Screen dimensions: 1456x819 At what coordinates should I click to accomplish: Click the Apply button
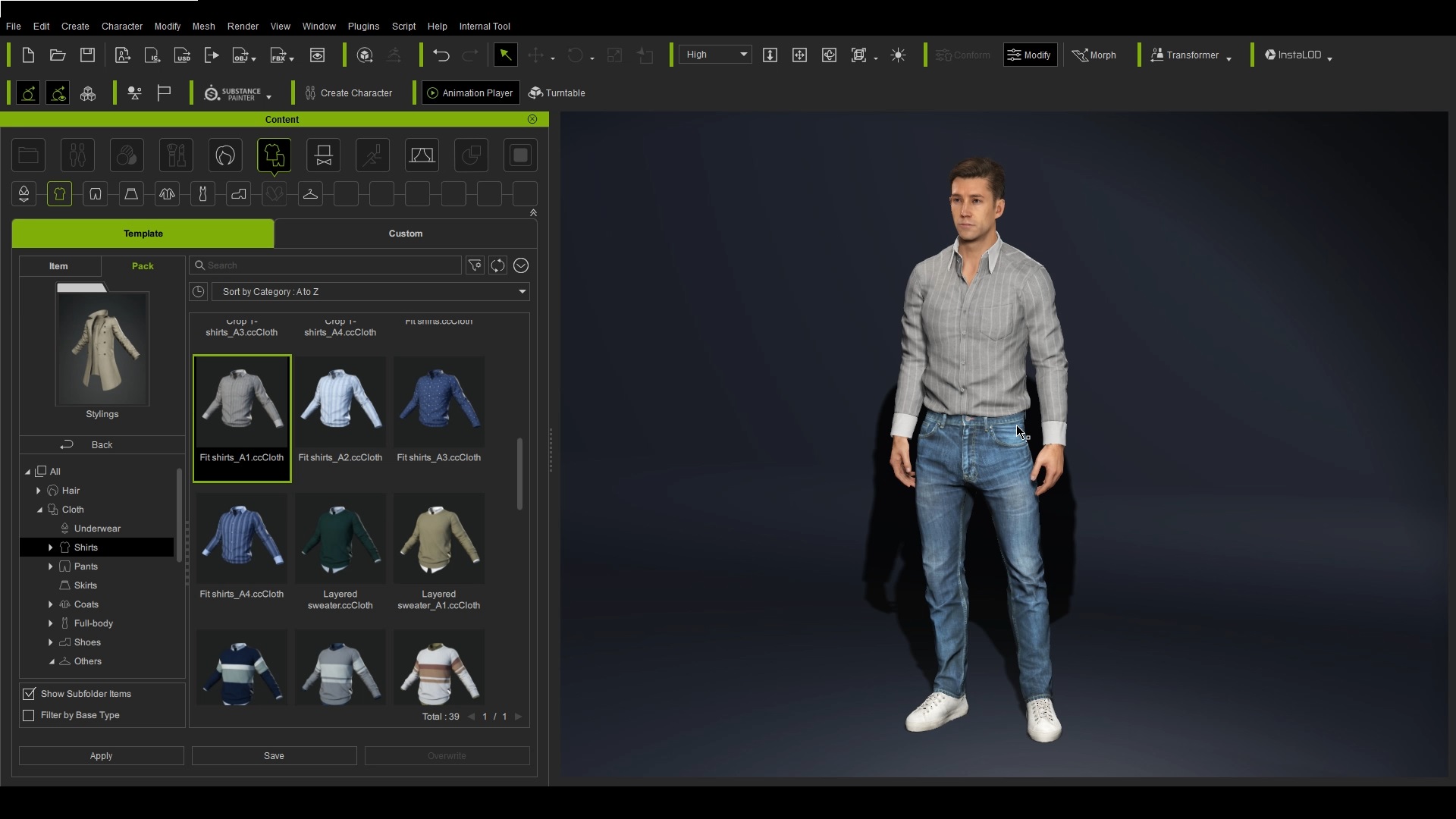(101, 756)
